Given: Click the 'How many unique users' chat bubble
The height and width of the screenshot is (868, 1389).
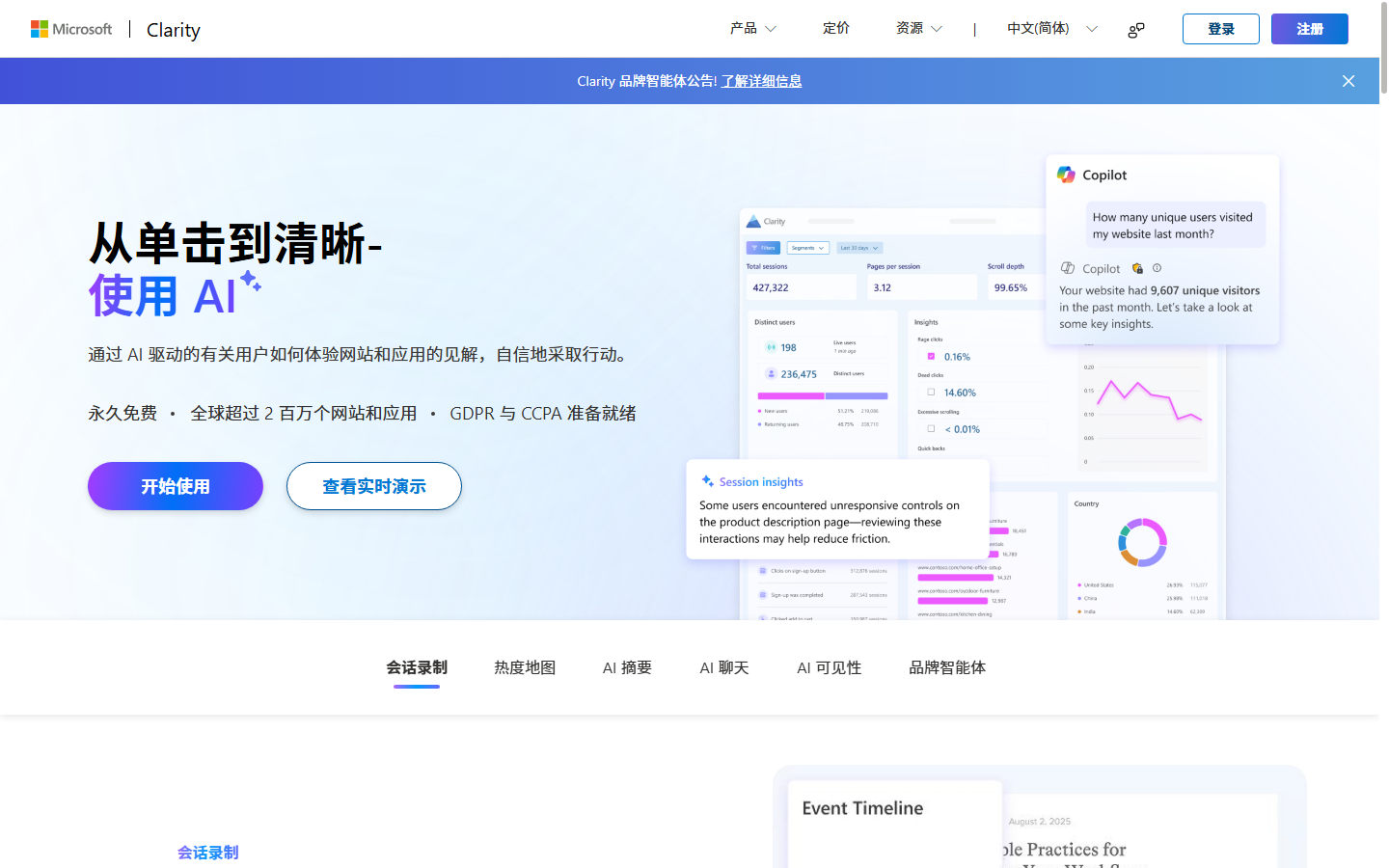Looking at the screenshot, I should click(x=1175, y=225).
